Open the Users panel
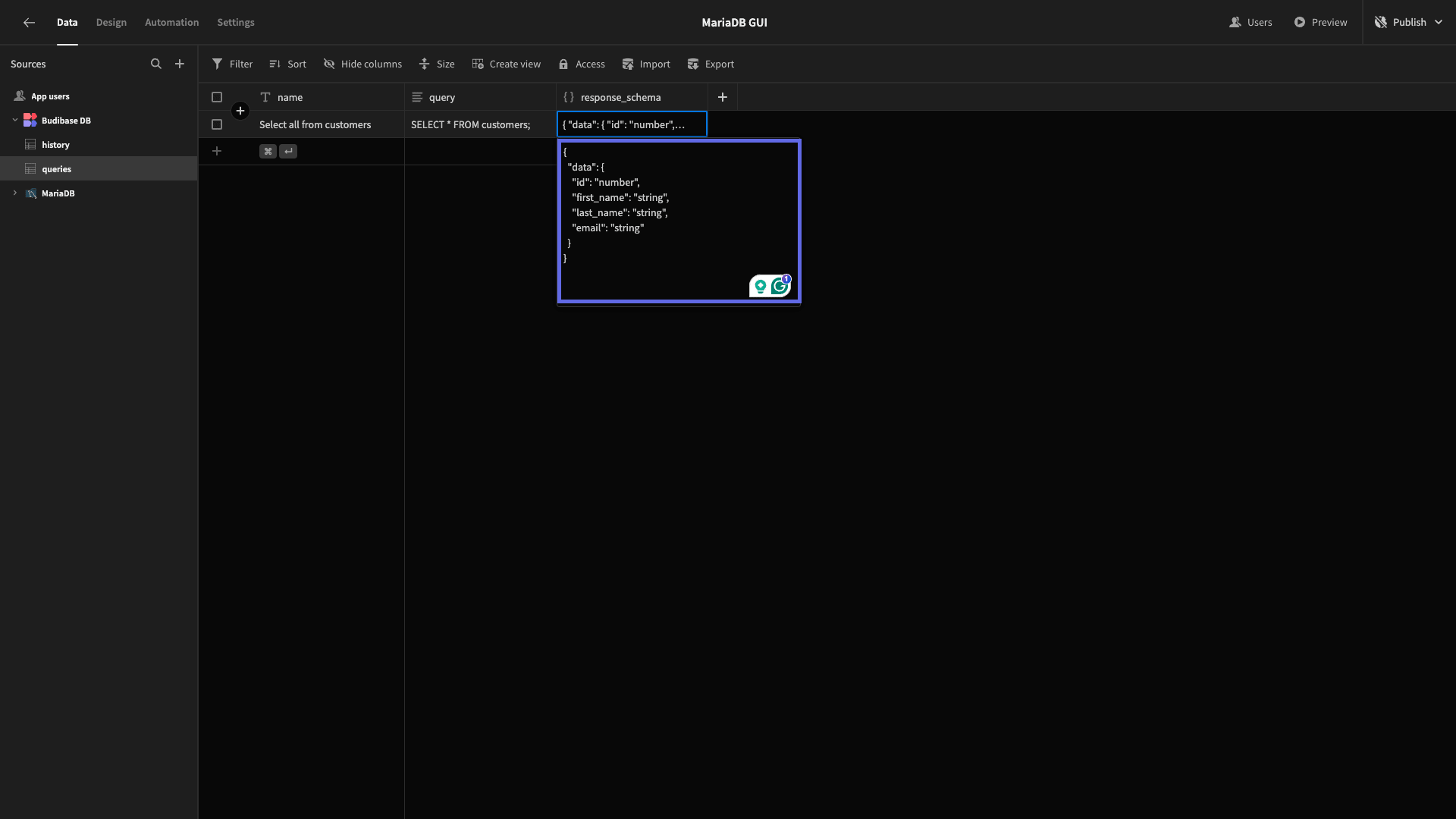The width and height of the screenshot is (1456, 819). pyautogui.click(x=1250, y=22)
